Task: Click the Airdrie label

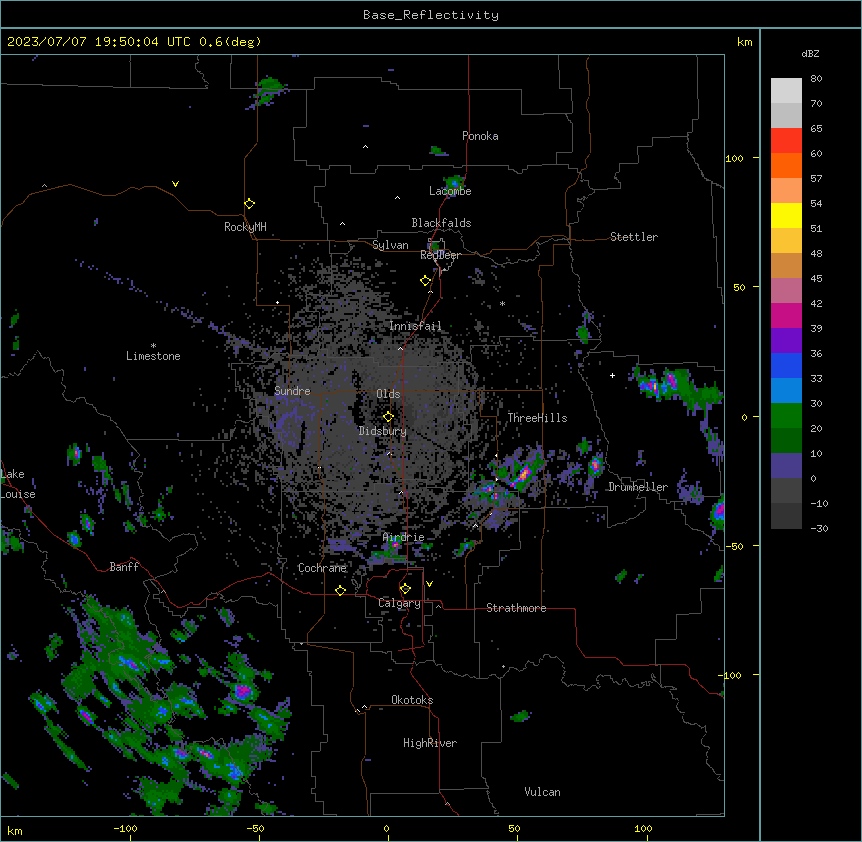Action: (x=404, y=537)
